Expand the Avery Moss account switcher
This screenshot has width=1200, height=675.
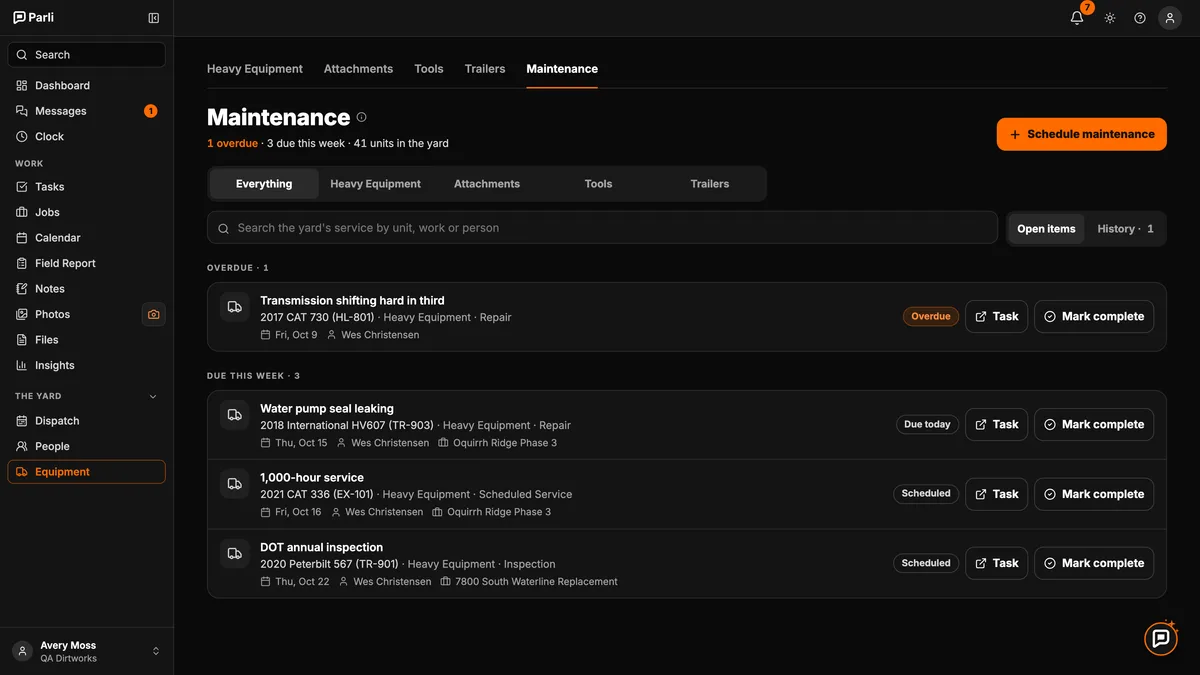click(x=87, y=651)
